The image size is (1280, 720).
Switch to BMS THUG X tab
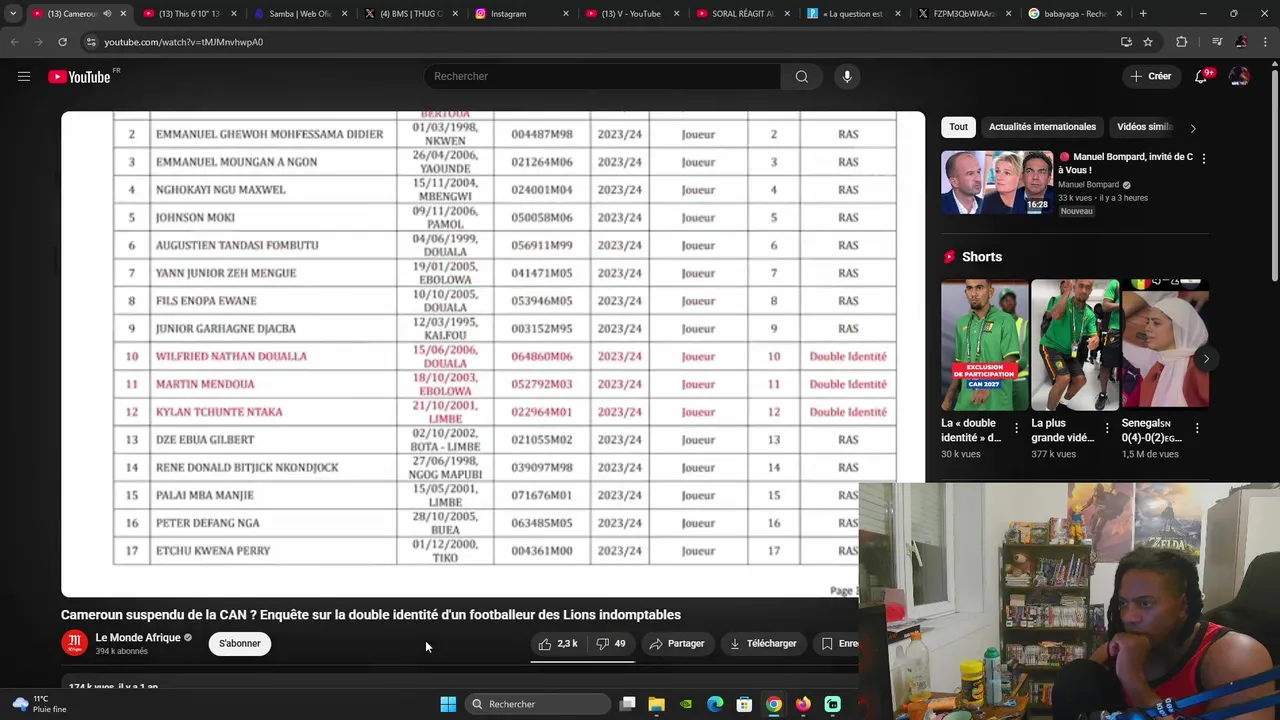[411, 14]
